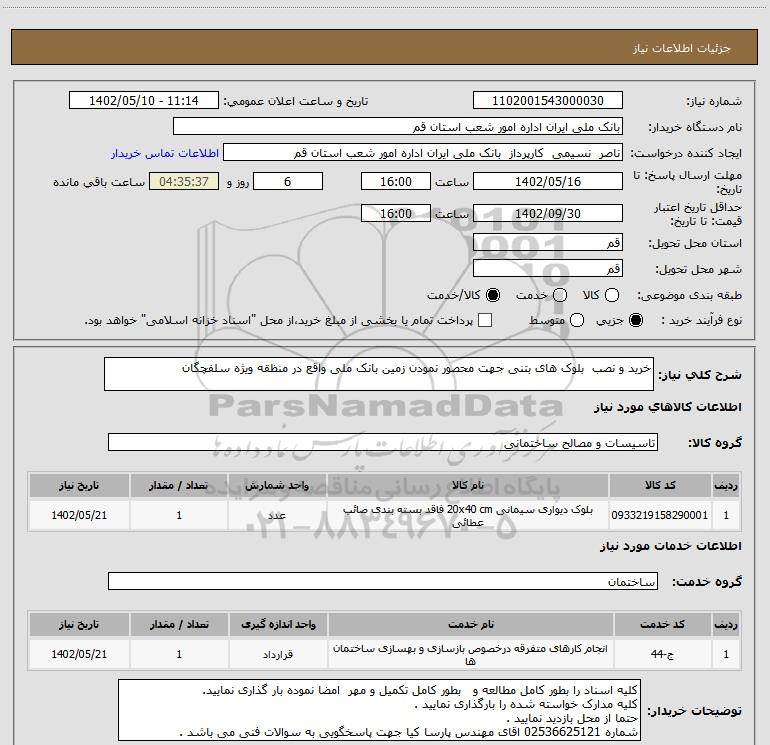The height and width of the screenshot is (745, 770).
Task: Click the goods table date 1402/05/21
Action: click(79, 515)
